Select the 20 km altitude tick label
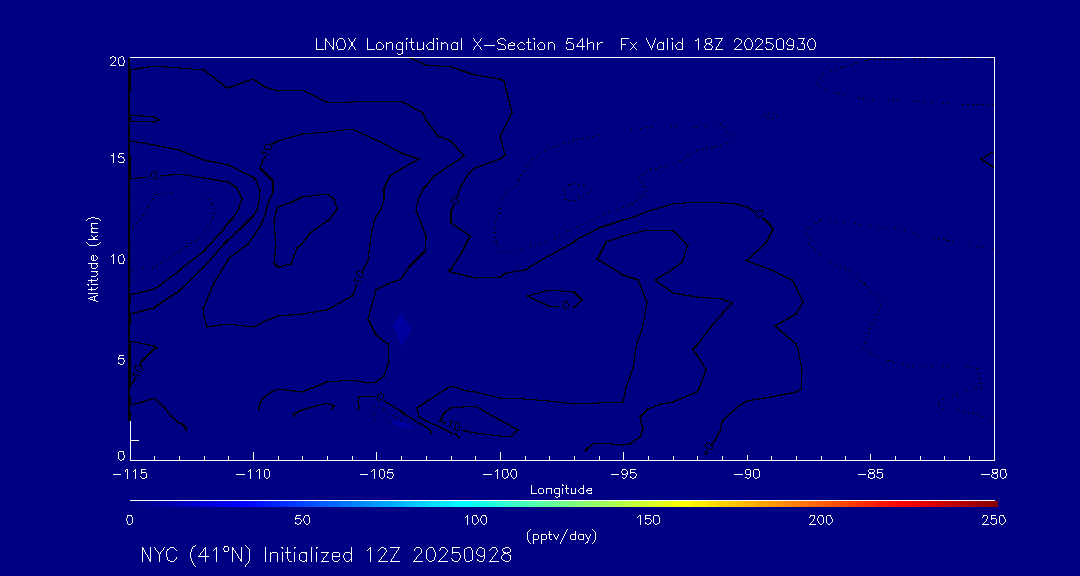The height and width of the screenshot is (576, 1080). point(117,62)
